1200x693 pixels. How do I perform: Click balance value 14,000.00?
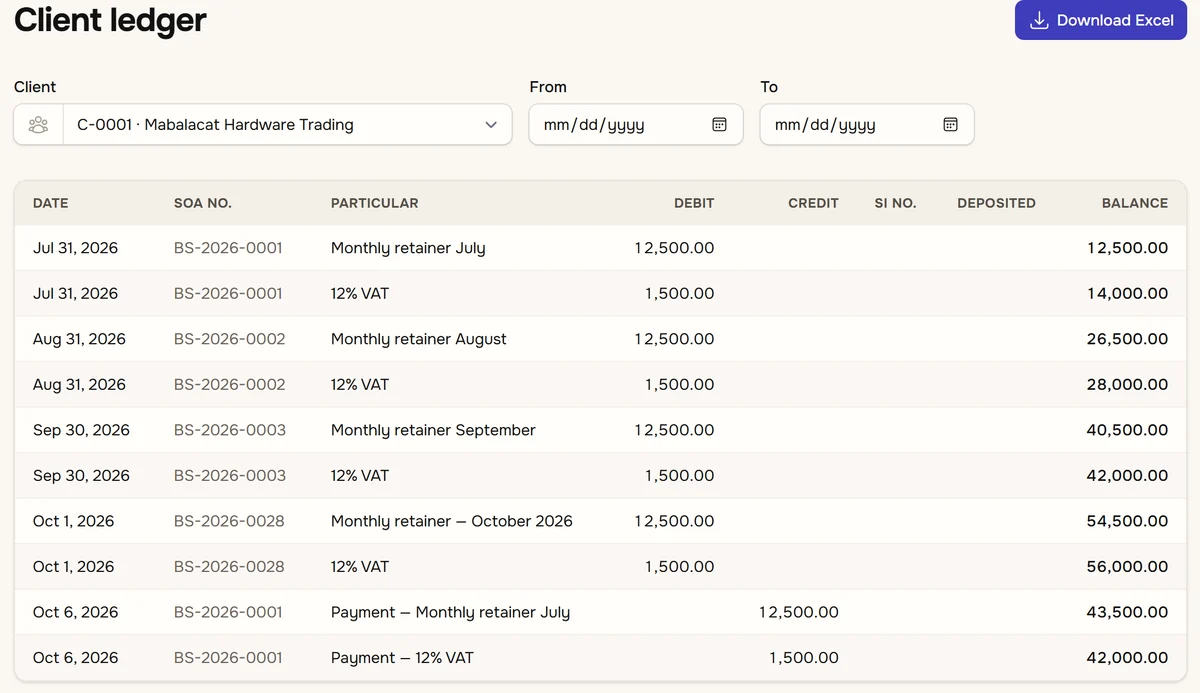(1128, 294)
